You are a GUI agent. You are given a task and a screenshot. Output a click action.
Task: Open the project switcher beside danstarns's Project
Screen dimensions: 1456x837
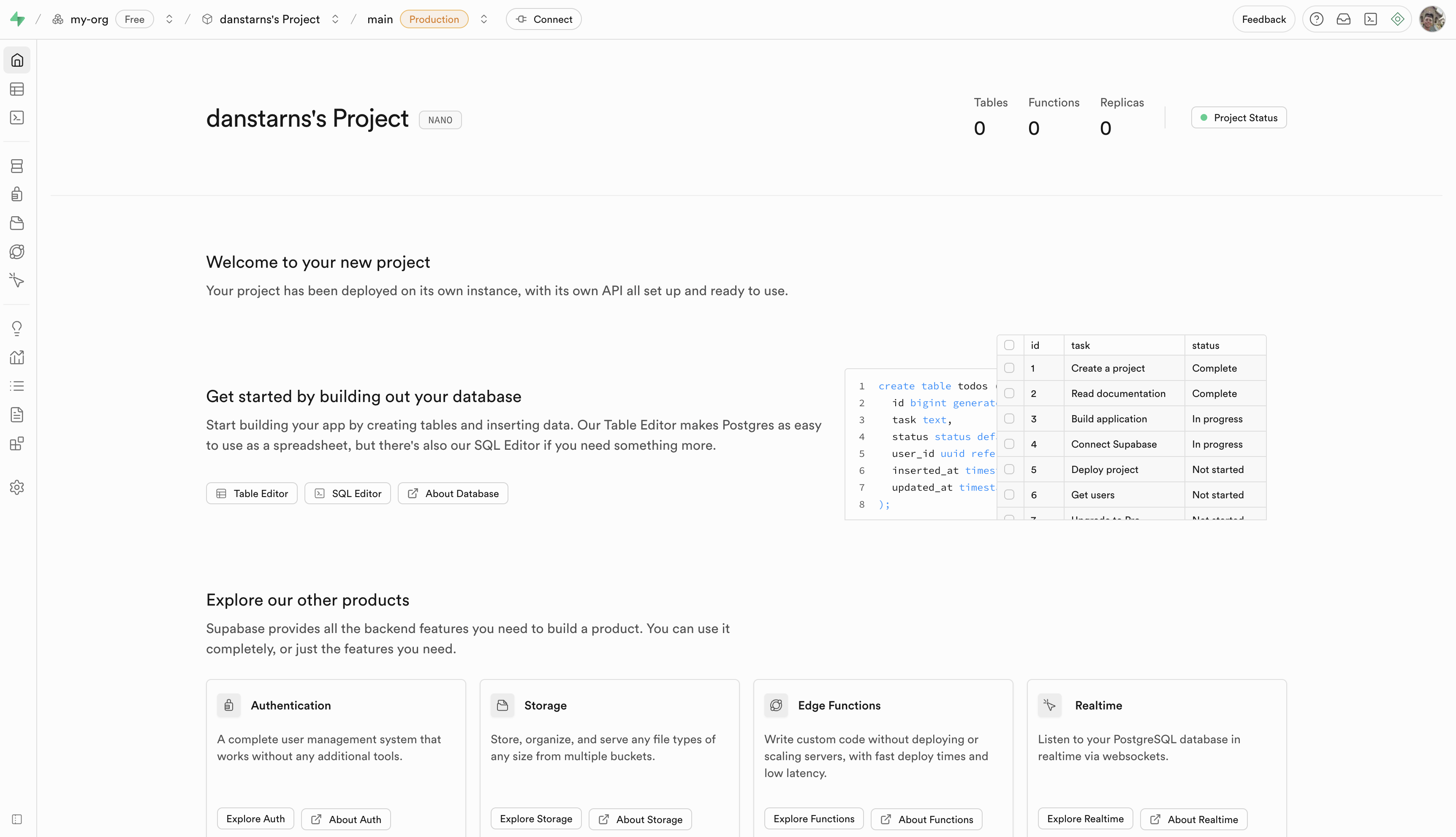[335, 19]
